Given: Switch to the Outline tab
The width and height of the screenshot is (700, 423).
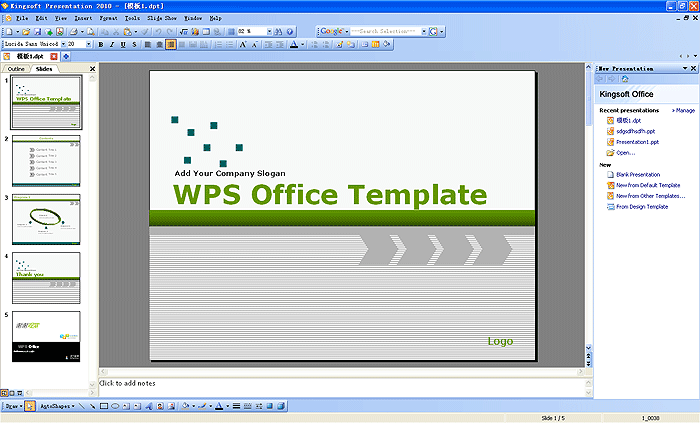Looking at the screenshot, I should click(16, 69).
